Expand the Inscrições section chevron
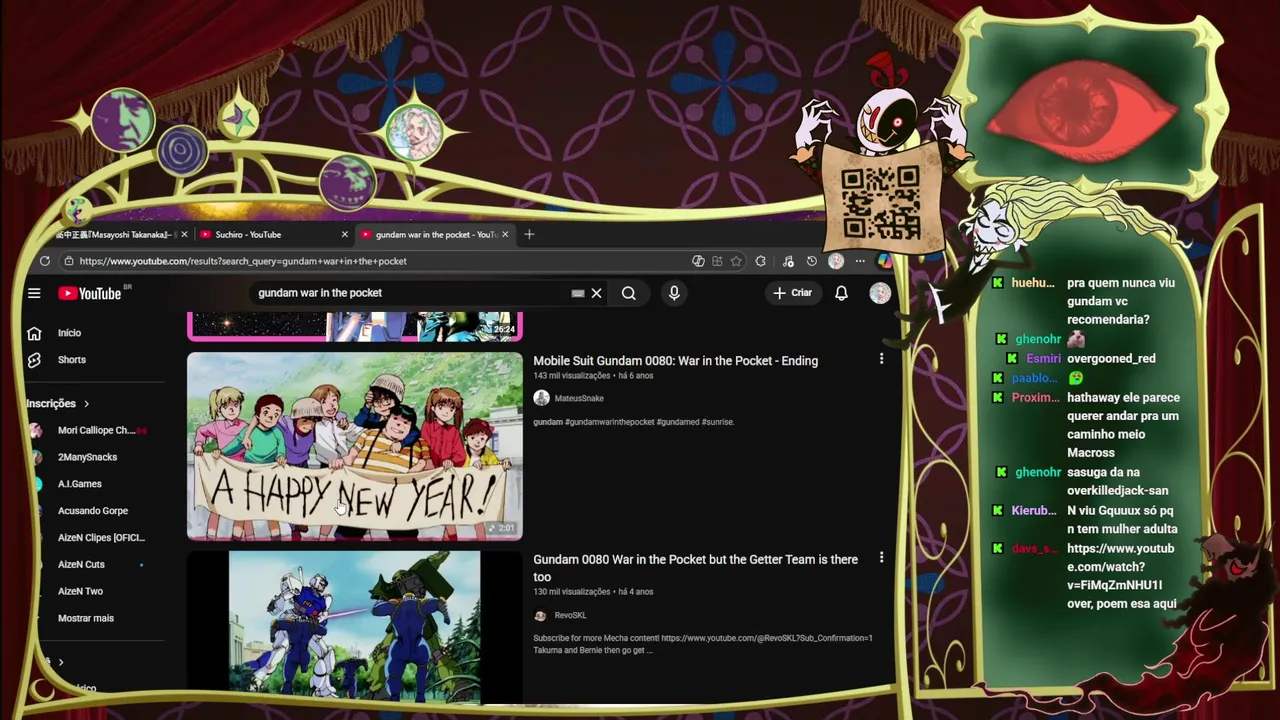The image size is (1280, 720). (x=86, y=404)
